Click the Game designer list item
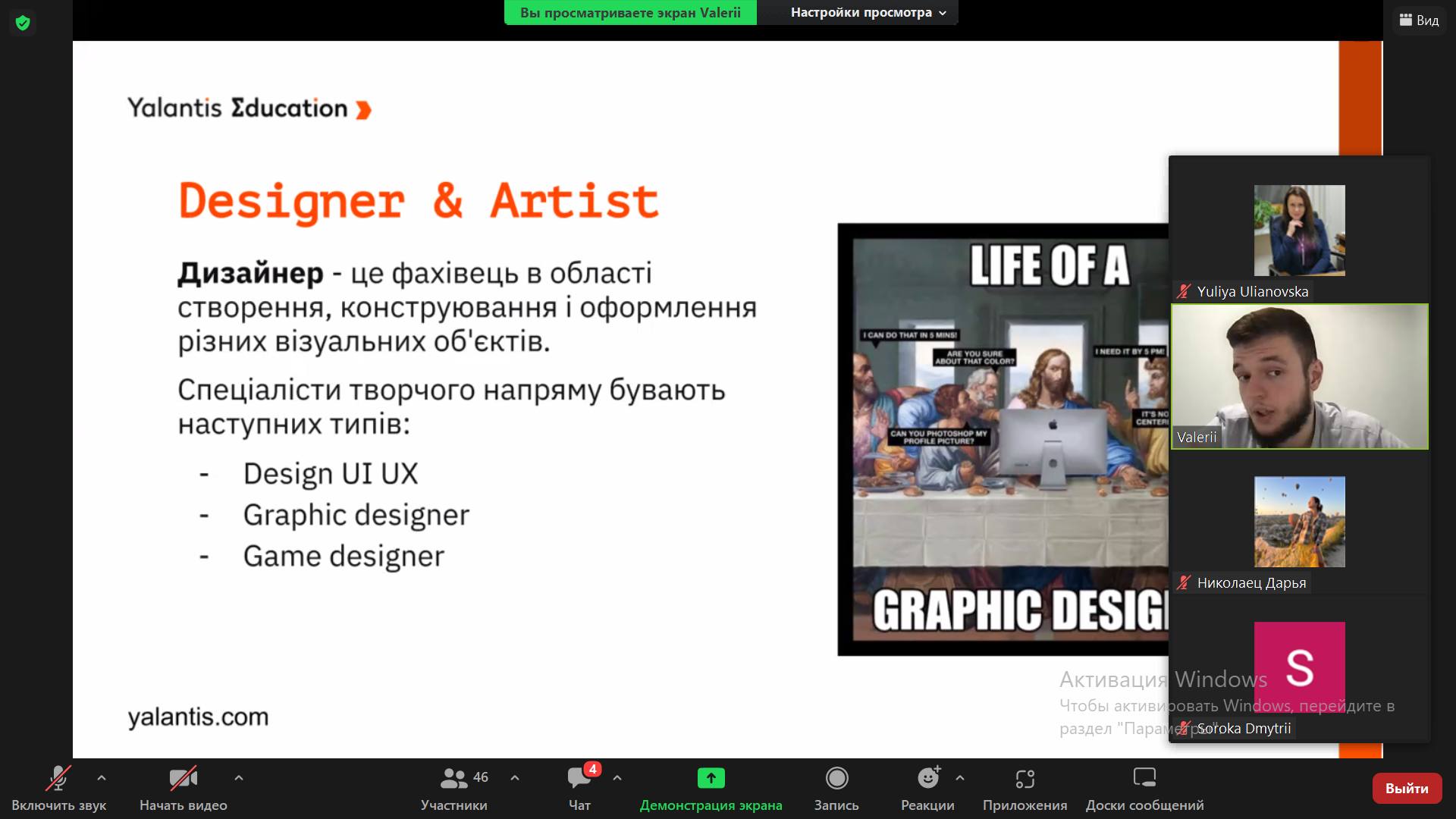This screenshot has width=1456, height=819. tap(344, 557)
